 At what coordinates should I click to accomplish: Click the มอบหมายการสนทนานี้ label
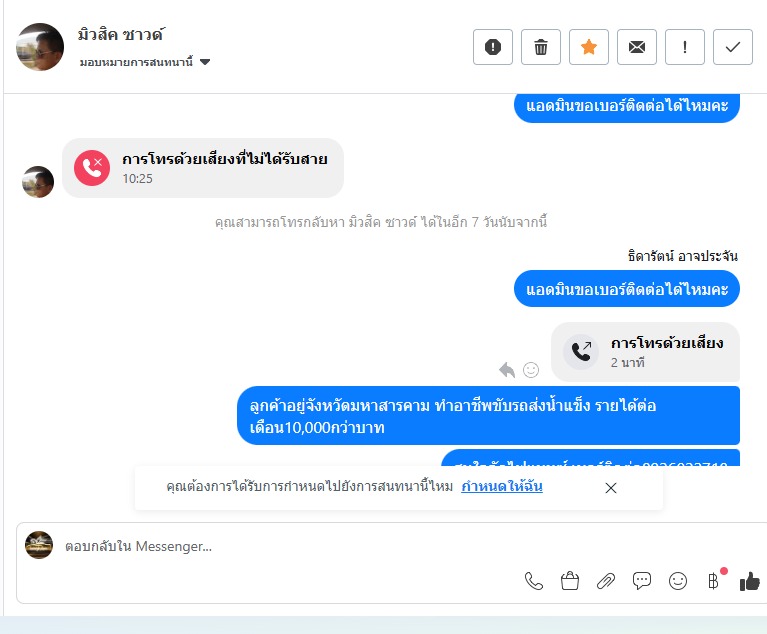[136, 62]
